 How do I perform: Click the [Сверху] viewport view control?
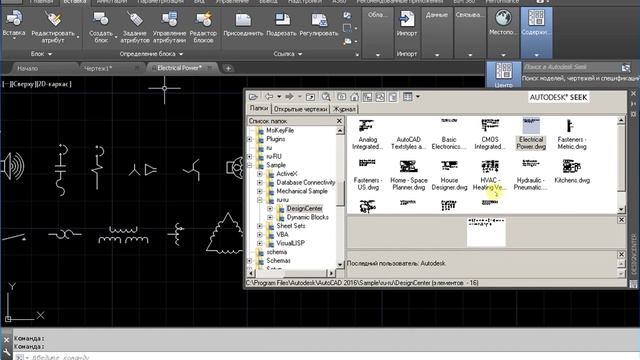point(23,84)
